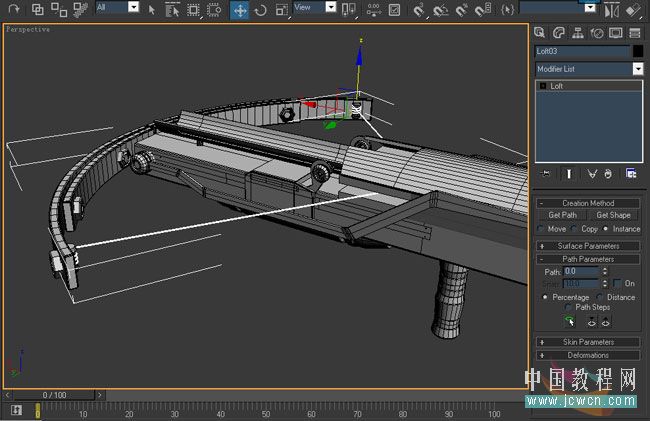Open the 'View' reference coordinate dropdown
Image resolution: width=650 pixels, height=421 pixels.
coord(331,7)
